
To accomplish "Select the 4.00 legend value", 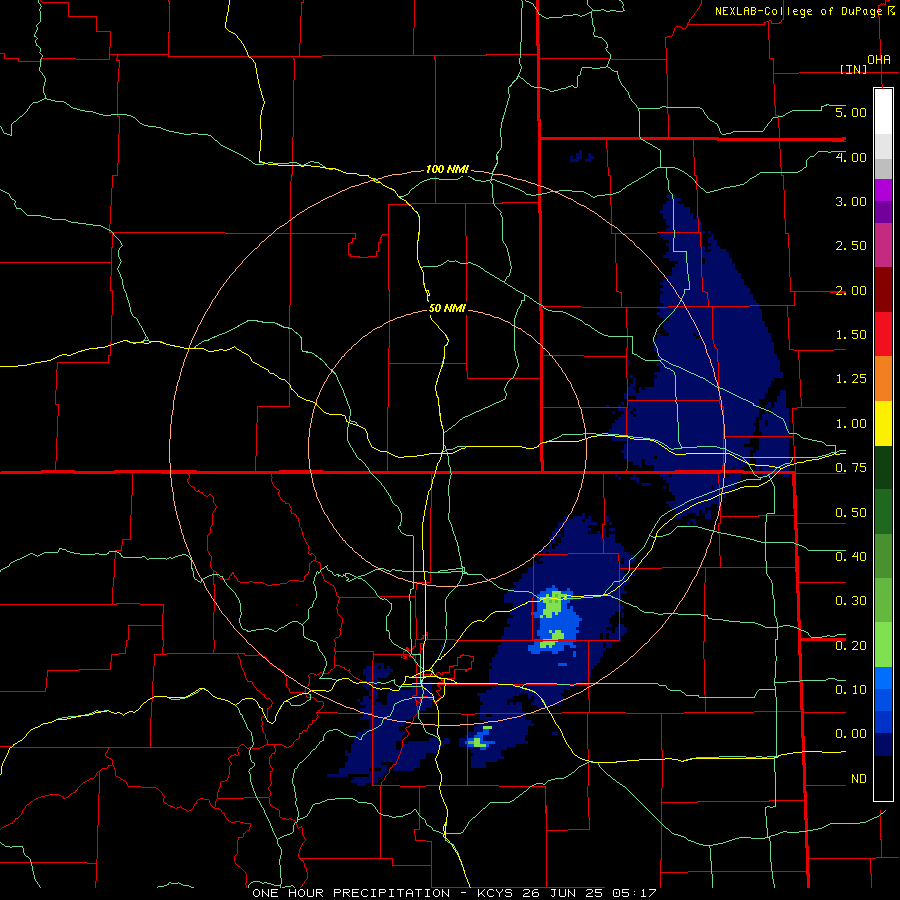I will [851, 157].
